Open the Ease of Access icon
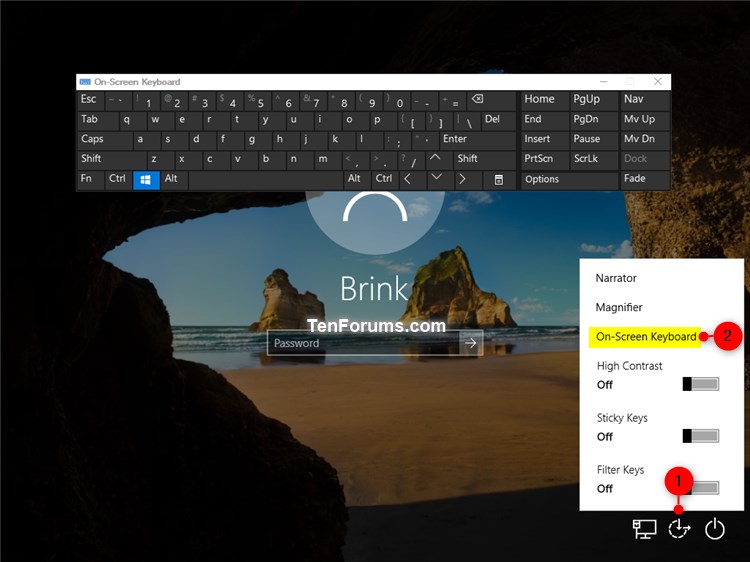Viewport: 750px width, 562px height. (x=679, y=529)
